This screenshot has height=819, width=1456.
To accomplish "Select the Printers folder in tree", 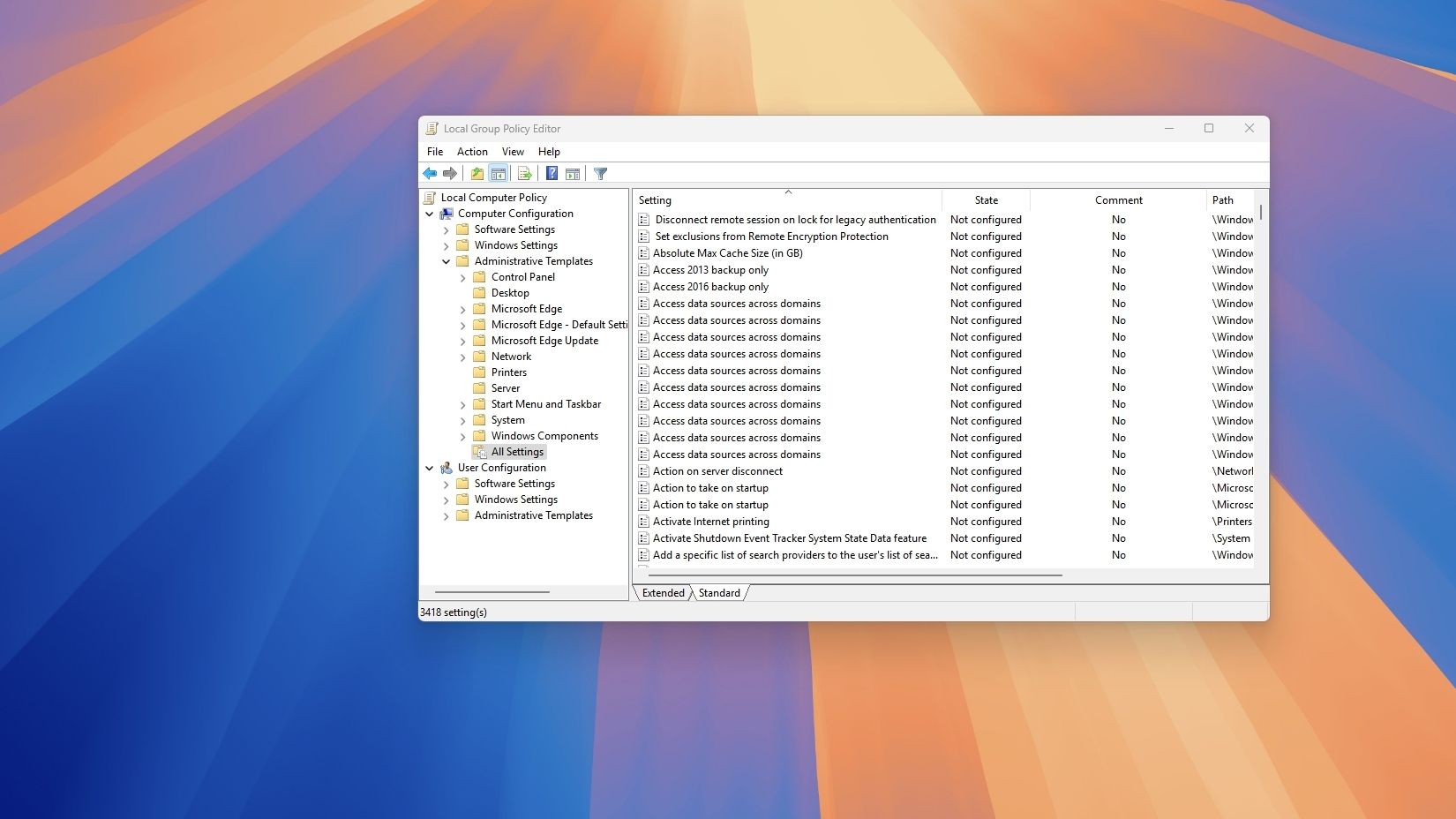I will 508,372.
